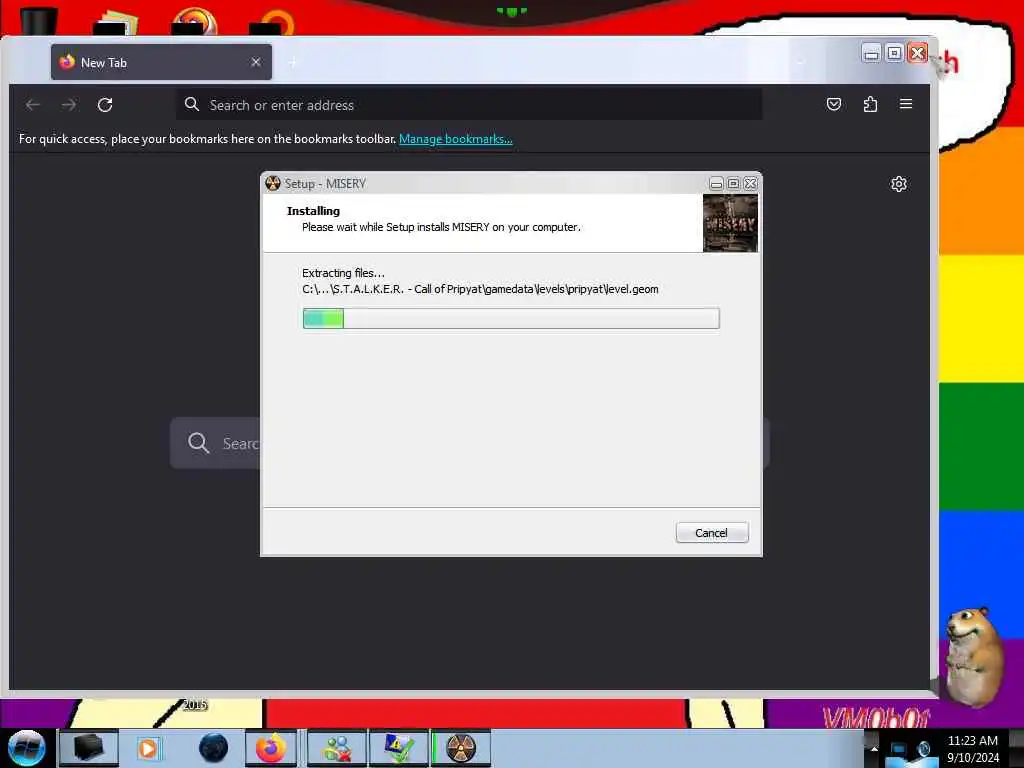The width and height of the screenshot is (1024, 768).
Task: Open Save to Pocket in Firefox
Action: (834, 104)
